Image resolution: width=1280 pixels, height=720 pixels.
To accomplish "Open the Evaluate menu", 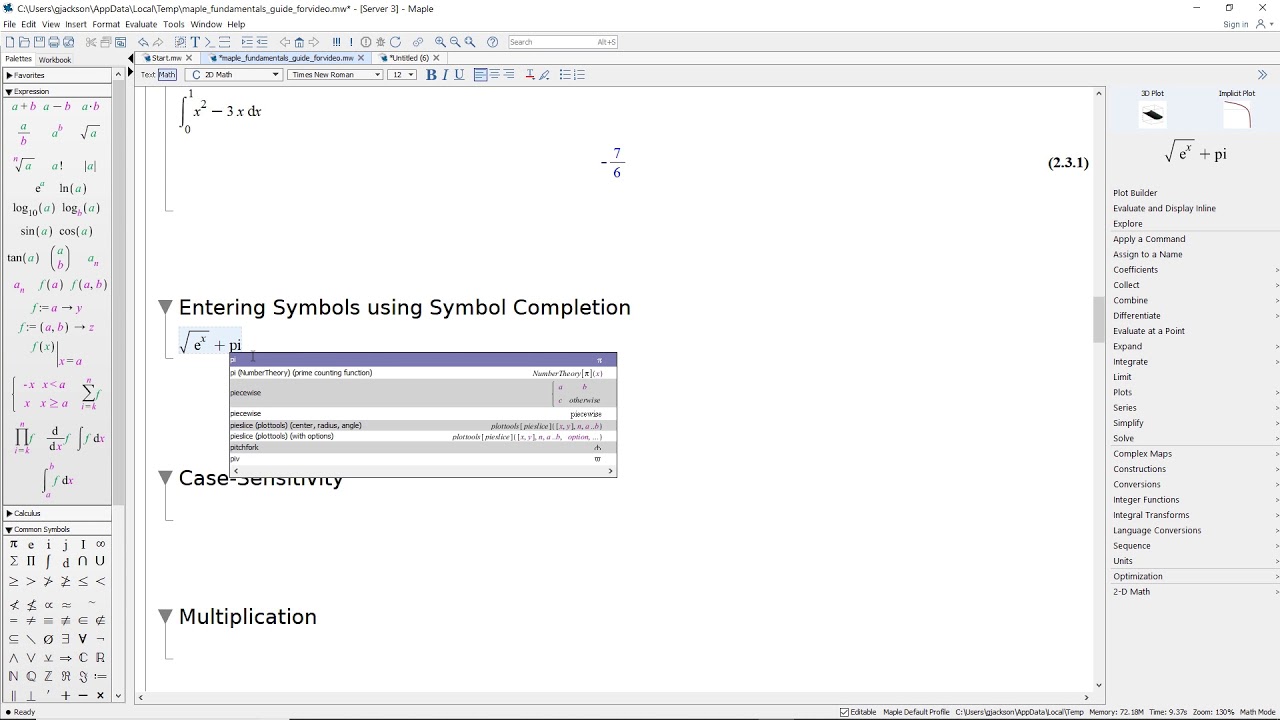I will click(x=141, y=24).
